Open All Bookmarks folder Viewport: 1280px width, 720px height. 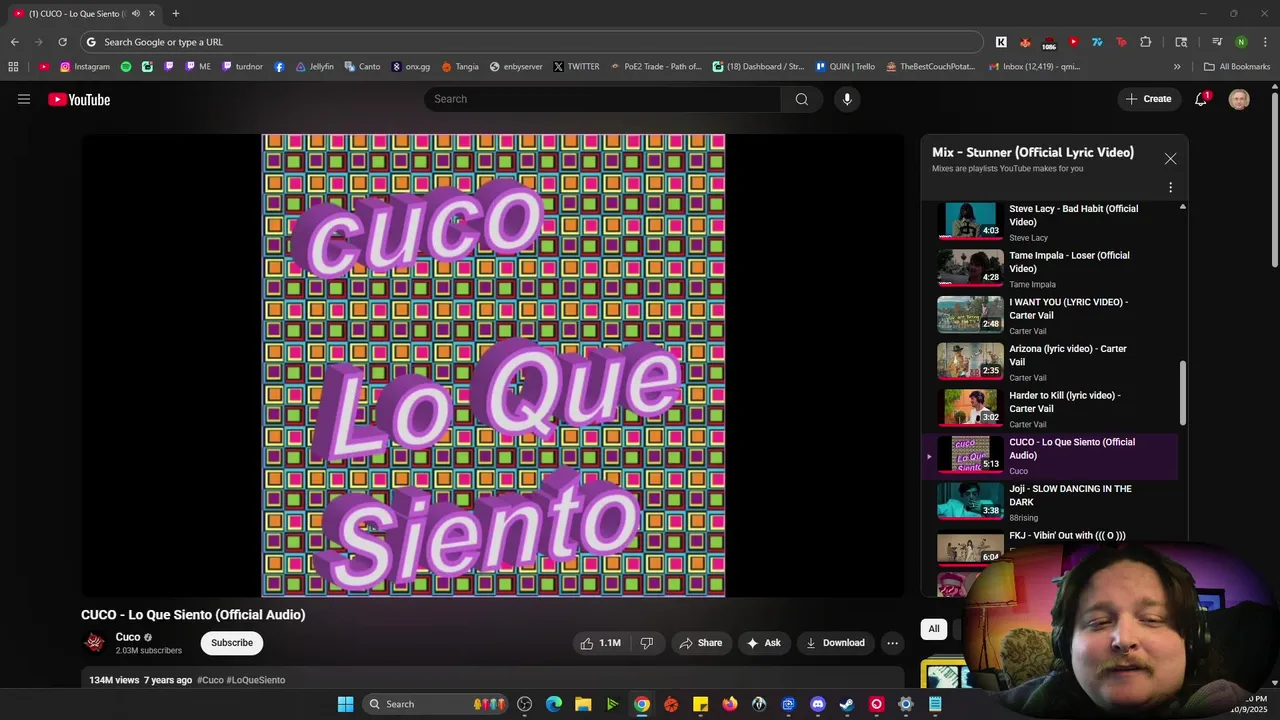(1237, 67)
